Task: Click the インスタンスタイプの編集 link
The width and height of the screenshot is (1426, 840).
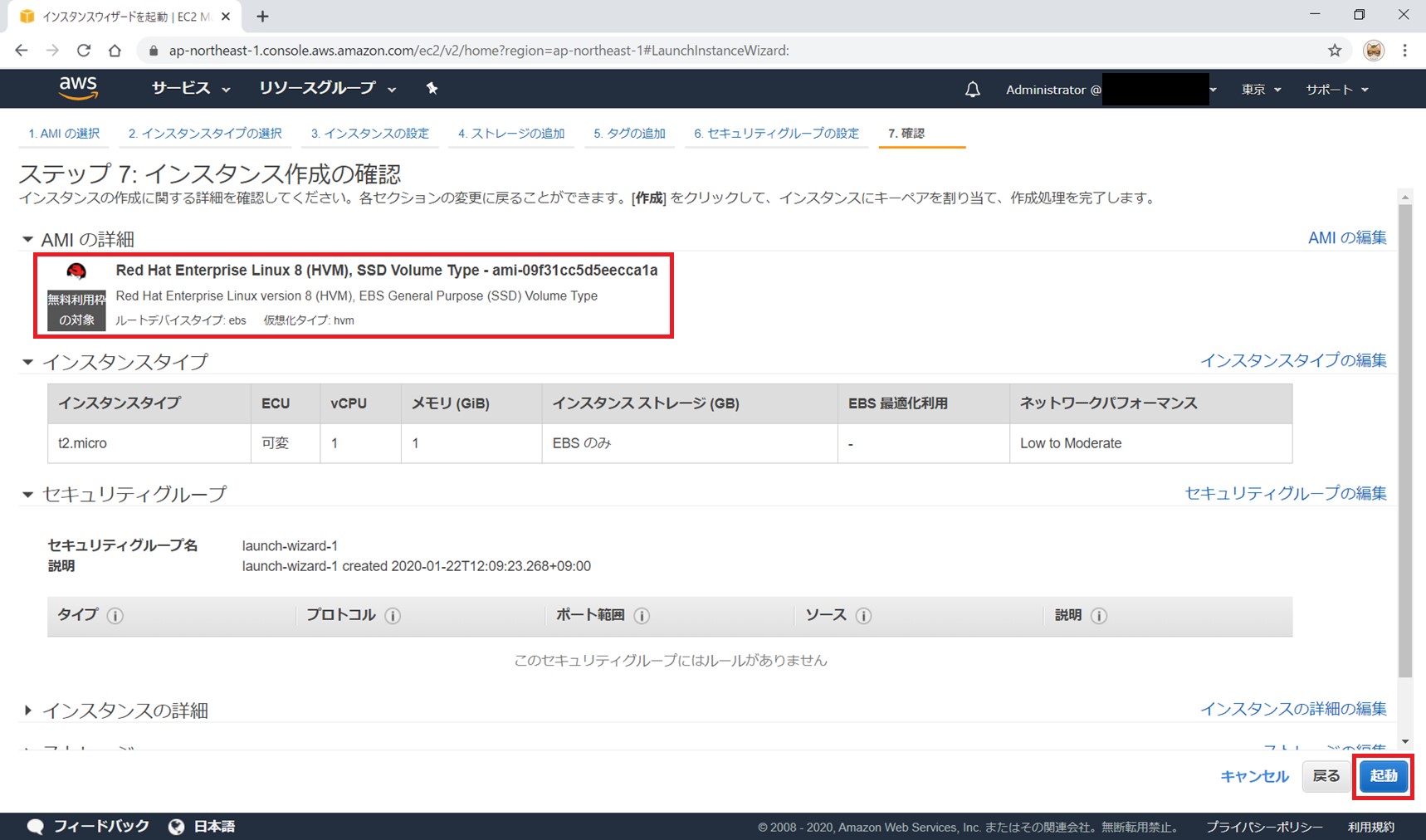Action: click(1293, 360)
